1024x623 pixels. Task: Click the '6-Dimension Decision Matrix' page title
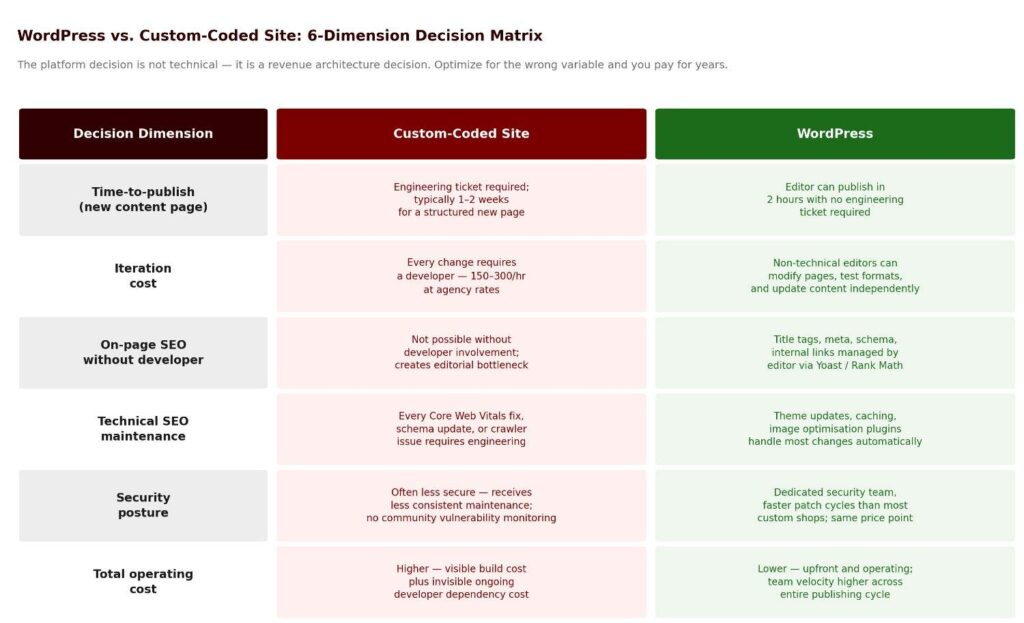click(280, 36)
